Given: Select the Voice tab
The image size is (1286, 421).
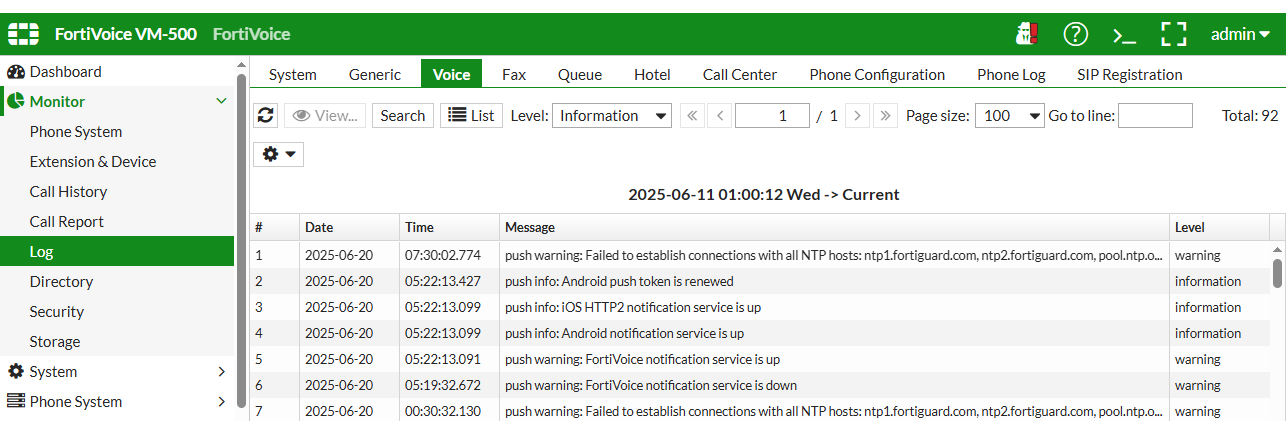Looking at the screenshot, I should 452,74.
